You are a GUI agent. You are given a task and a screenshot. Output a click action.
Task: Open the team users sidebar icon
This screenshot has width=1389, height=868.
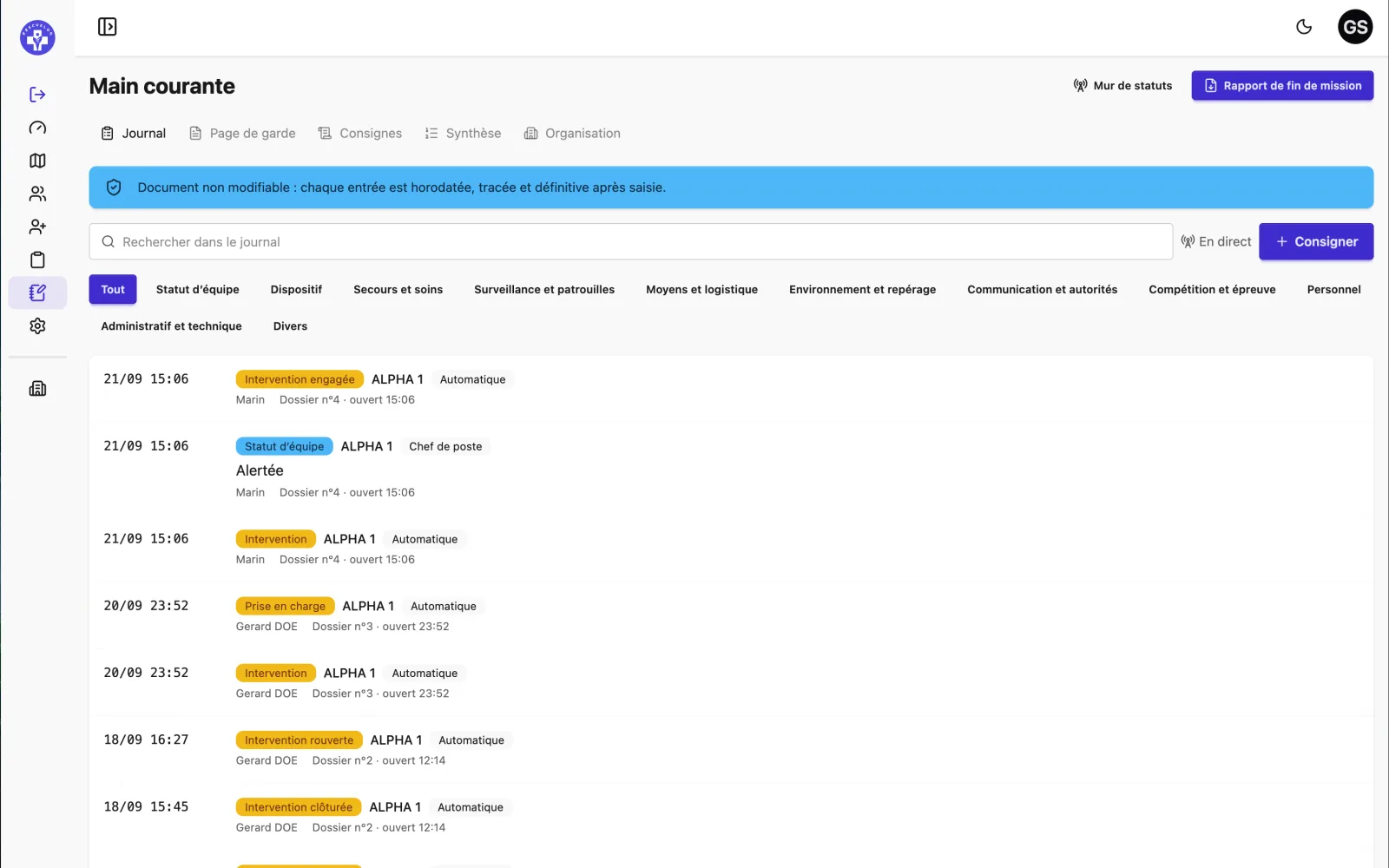click(37, 194)
